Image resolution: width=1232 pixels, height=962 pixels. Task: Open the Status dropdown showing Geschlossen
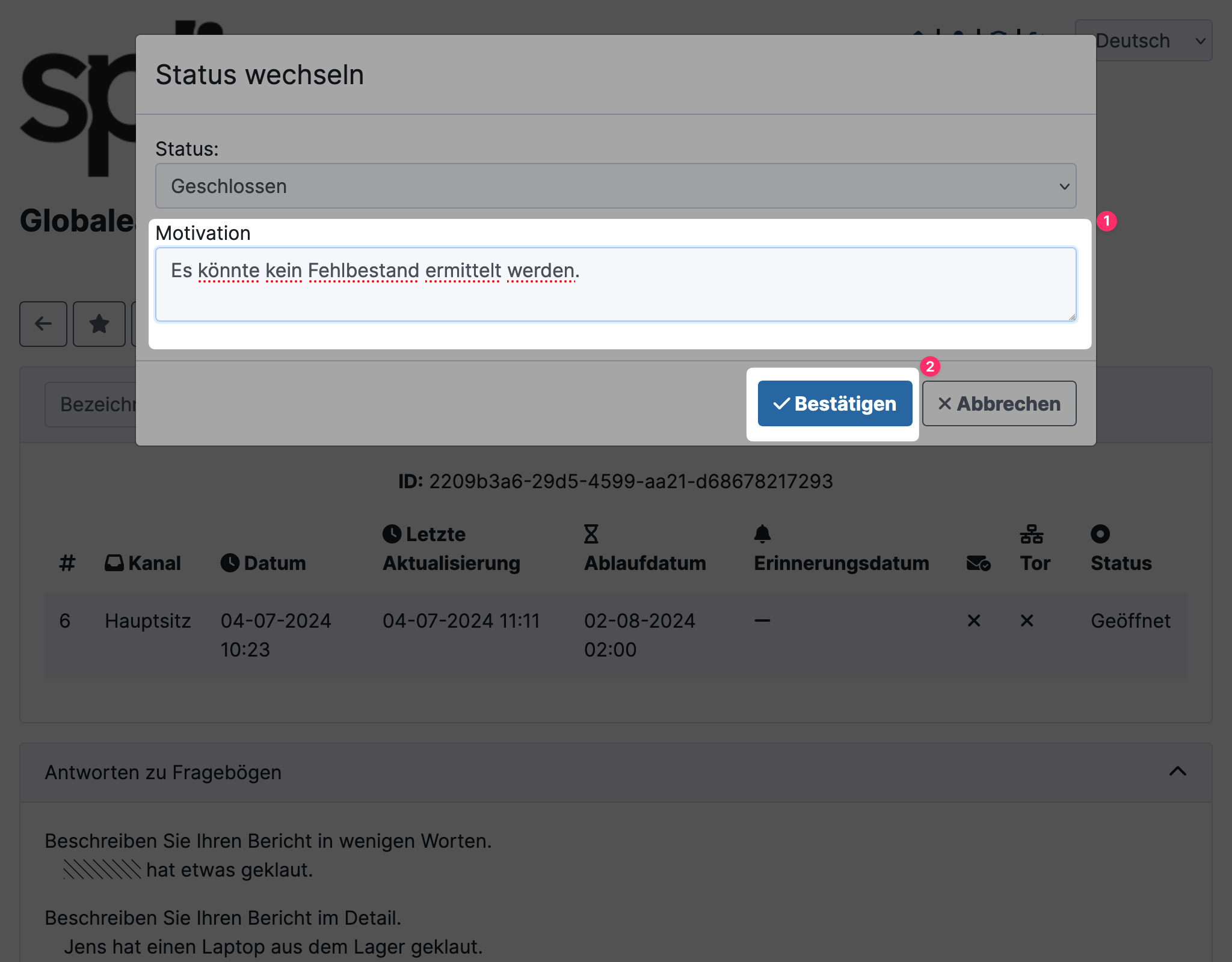(615, 186)
